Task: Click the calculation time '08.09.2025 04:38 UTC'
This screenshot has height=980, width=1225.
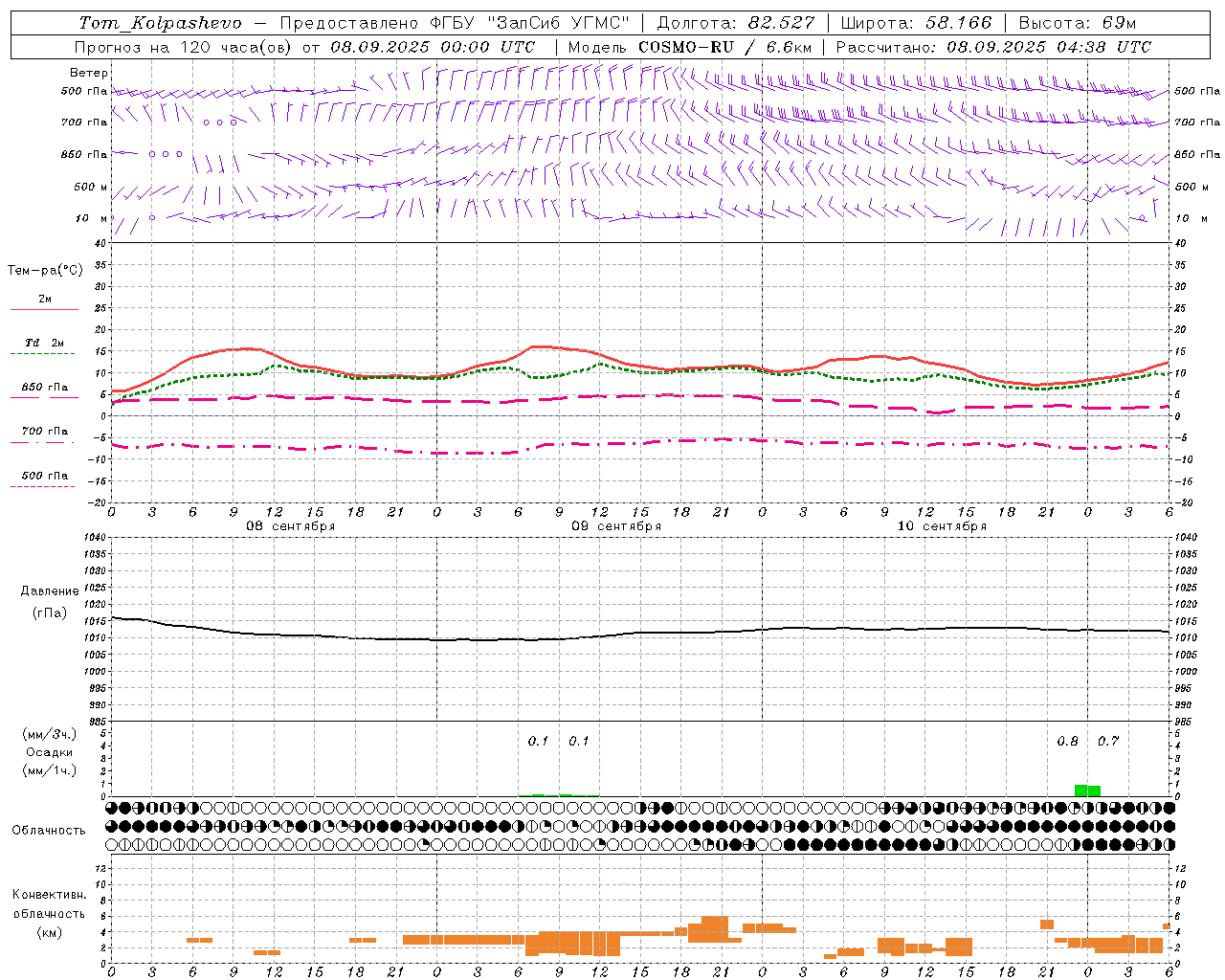Action: tap(1049, 47)
